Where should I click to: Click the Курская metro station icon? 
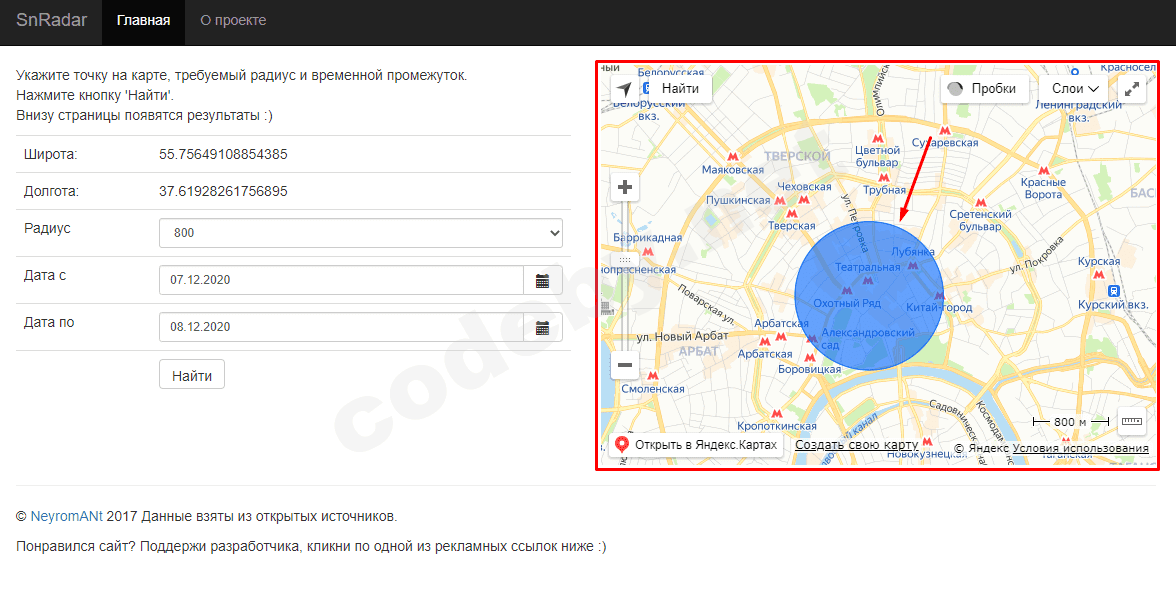pos(1099,274)
